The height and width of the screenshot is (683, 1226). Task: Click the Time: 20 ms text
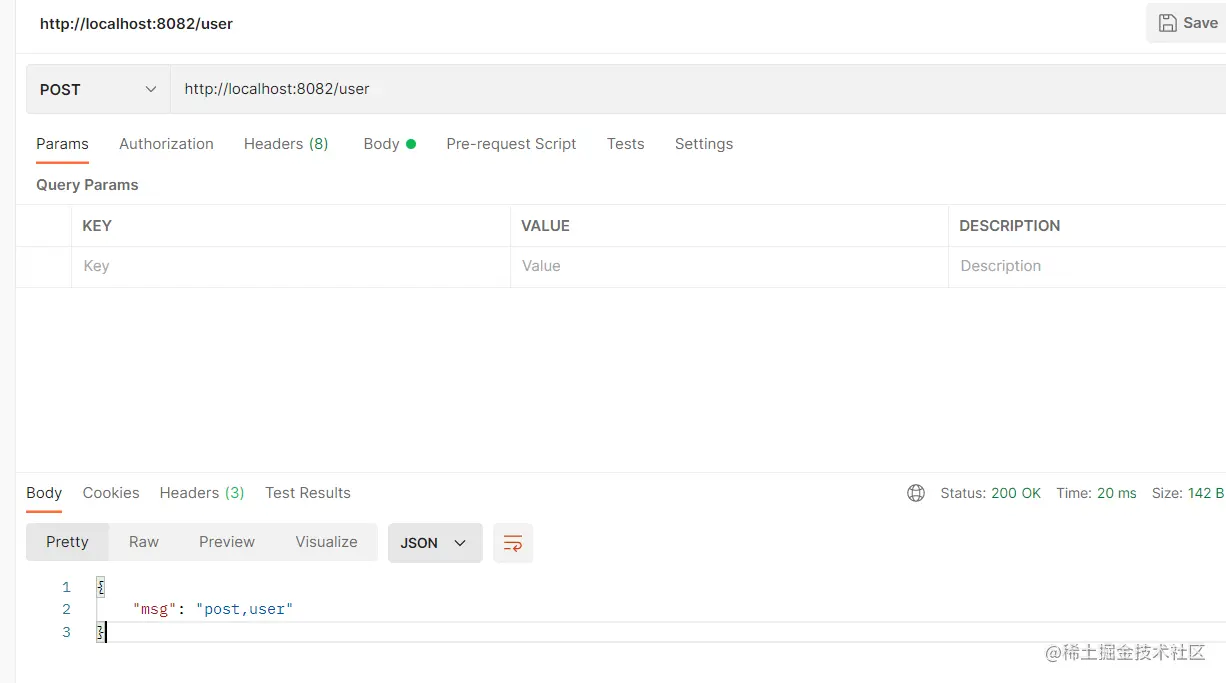(1096, 493)
